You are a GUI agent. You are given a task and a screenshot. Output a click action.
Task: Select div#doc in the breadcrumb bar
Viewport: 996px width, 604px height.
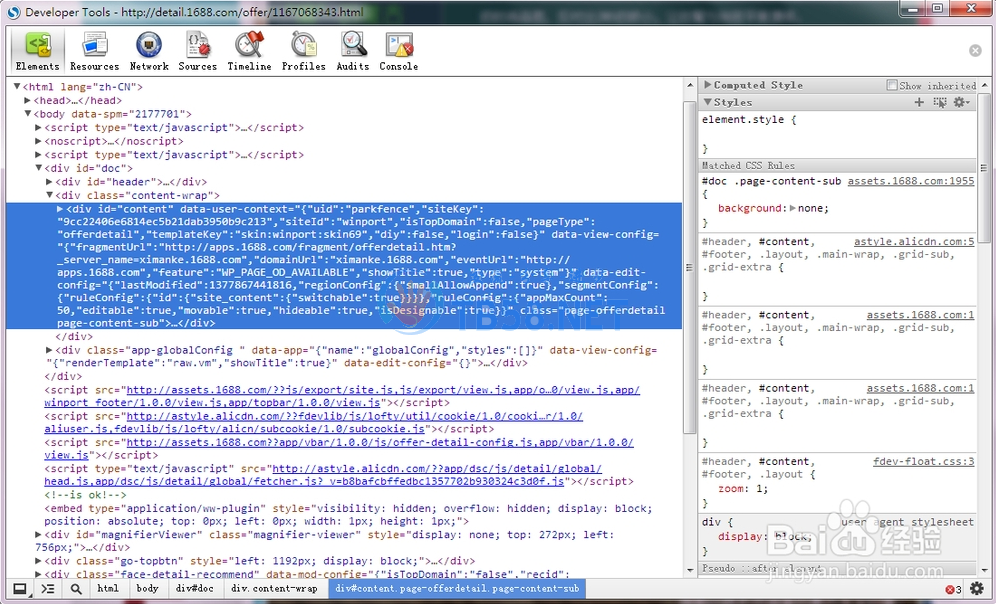[x=195, y=588]
